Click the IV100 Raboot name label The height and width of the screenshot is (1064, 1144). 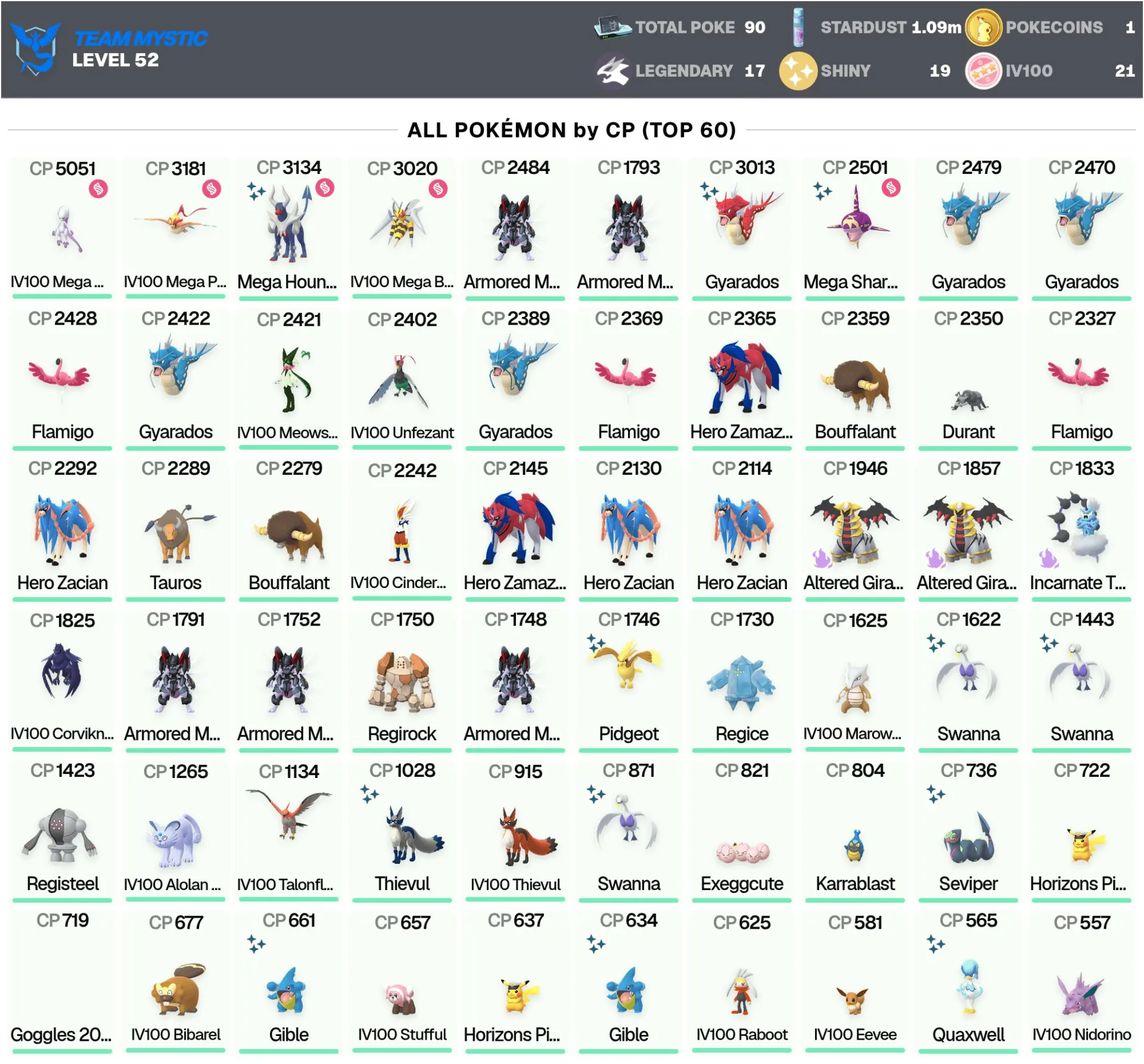coord(742,1035)
